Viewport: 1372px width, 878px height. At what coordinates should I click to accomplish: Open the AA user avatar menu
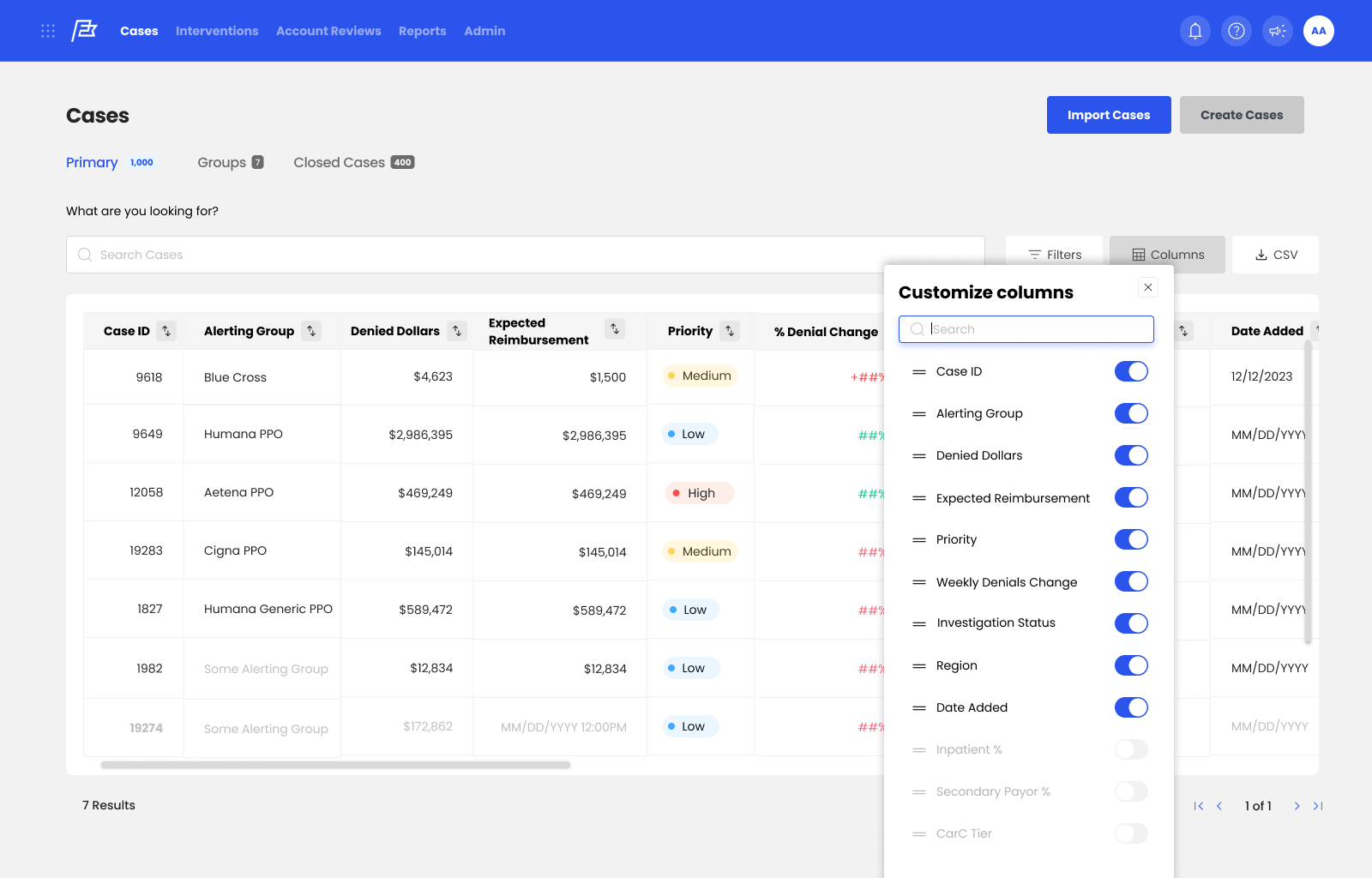click(1319, 31)
